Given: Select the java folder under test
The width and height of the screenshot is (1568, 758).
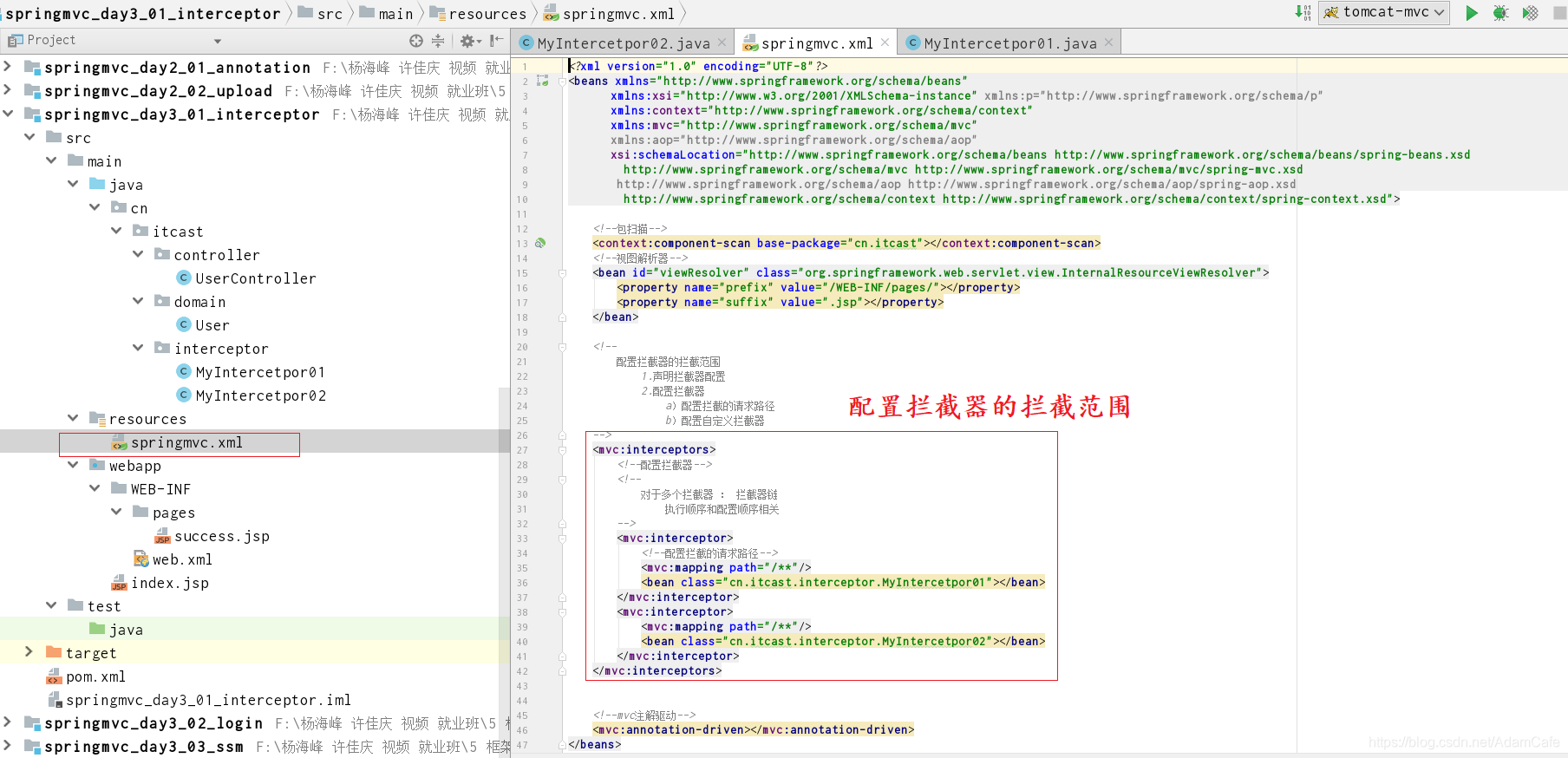Looking at the screenshot, I should tap(126, 630).
